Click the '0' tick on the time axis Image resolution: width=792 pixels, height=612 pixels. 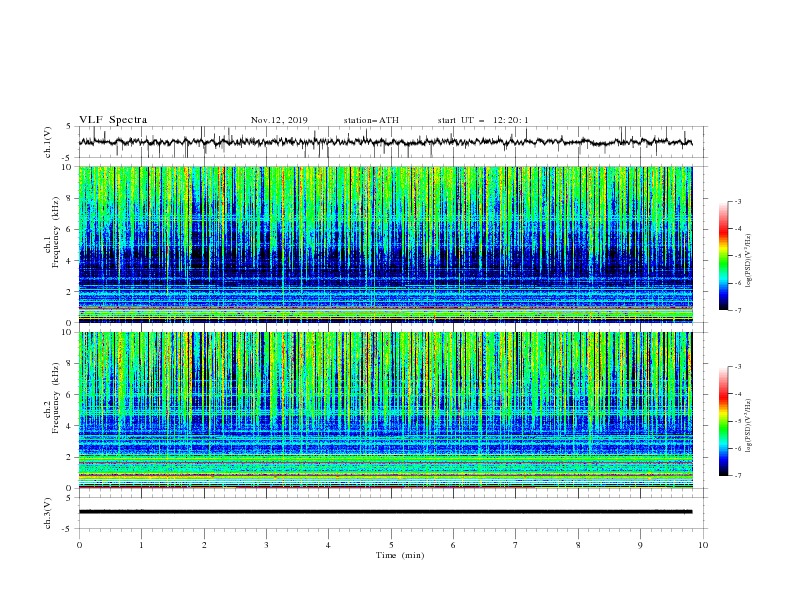pyautogui.click(x=79, y=545)
